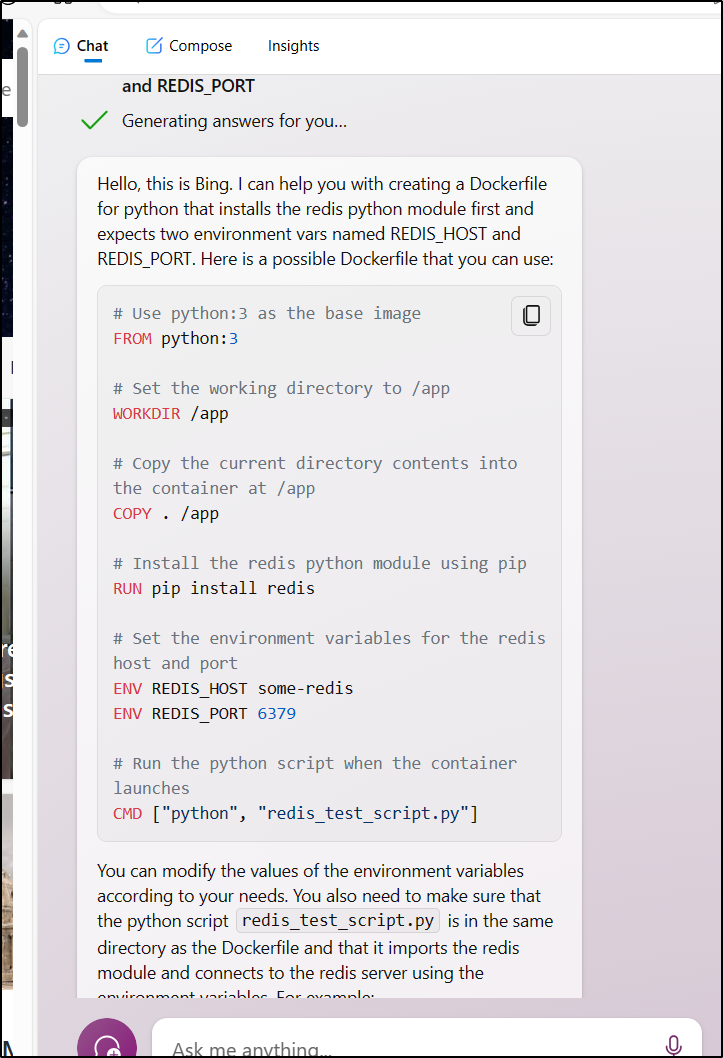Click the RUN pip install redis line
This screenshot has width=723, height=1058.
[214, 588]
